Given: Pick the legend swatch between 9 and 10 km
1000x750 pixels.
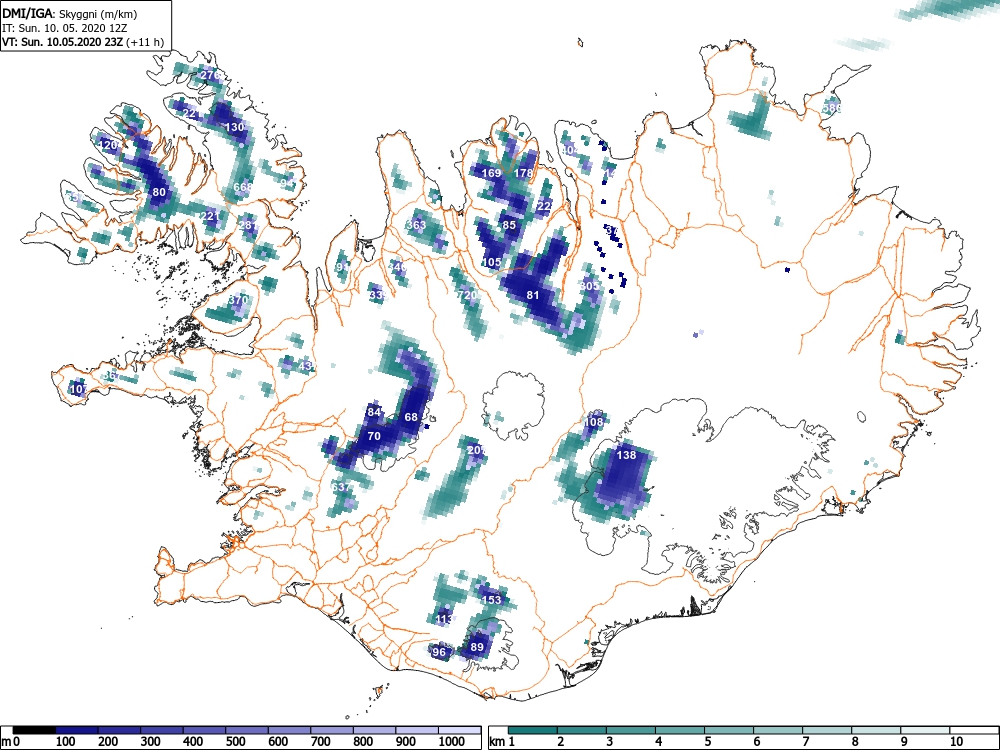Looking at the screenshot, I should click(x=925, y=730).
